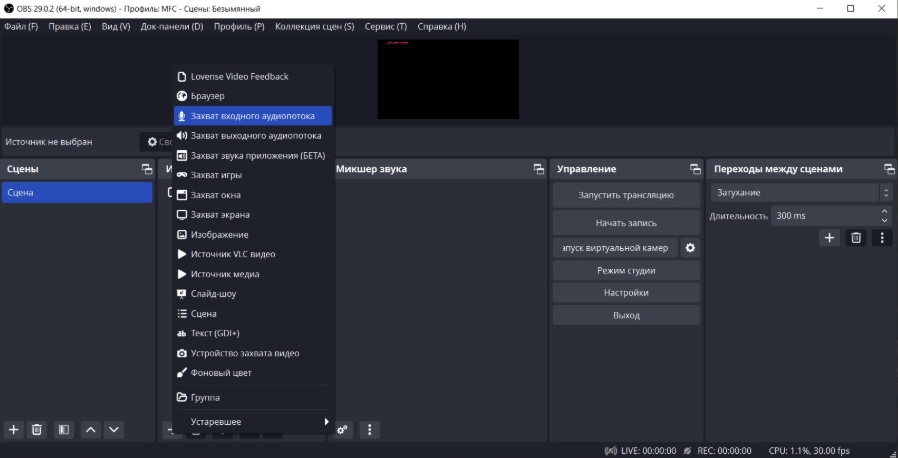The width and height of the screenshot is (898, 458).
Task: Move the scene up with the arrow icon
Action: click(x=90, y=429)
